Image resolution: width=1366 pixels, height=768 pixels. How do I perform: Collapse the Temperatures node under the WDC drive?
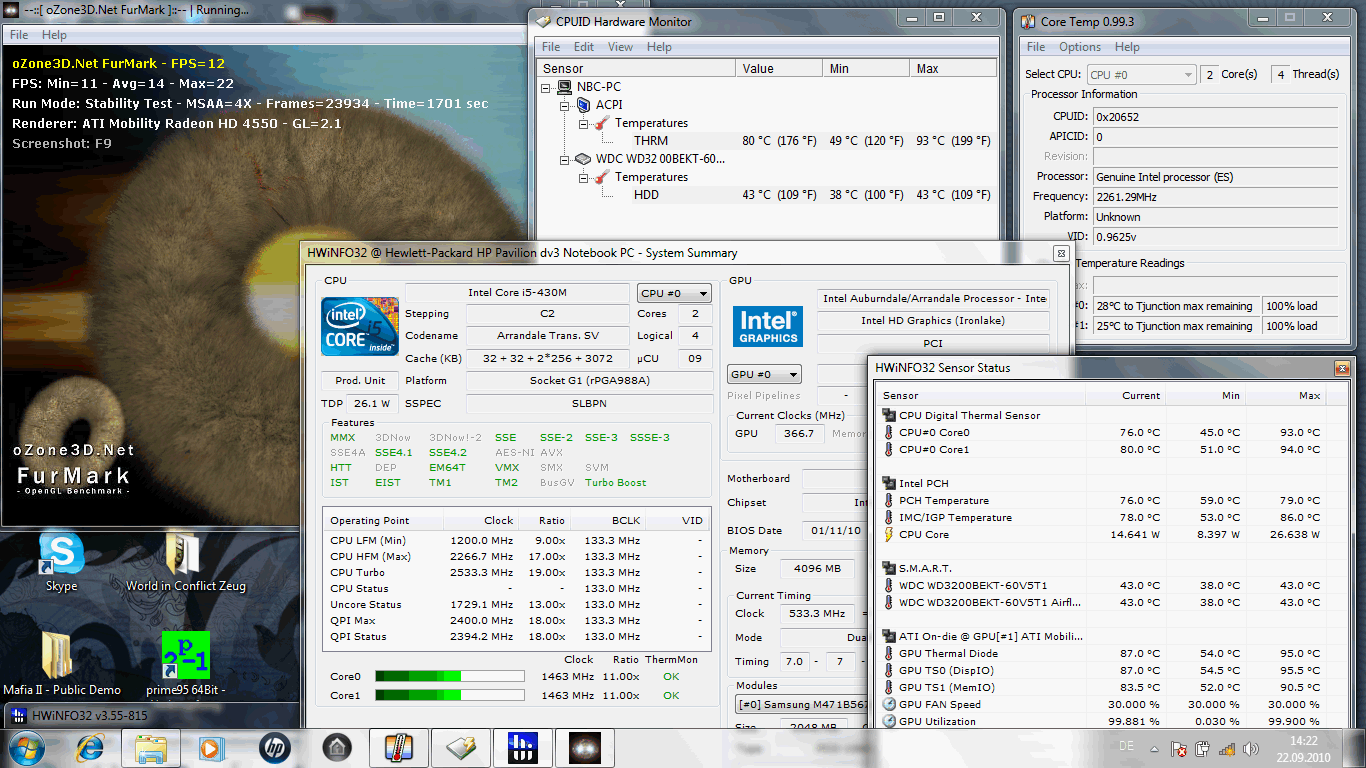tap(583, 177)
